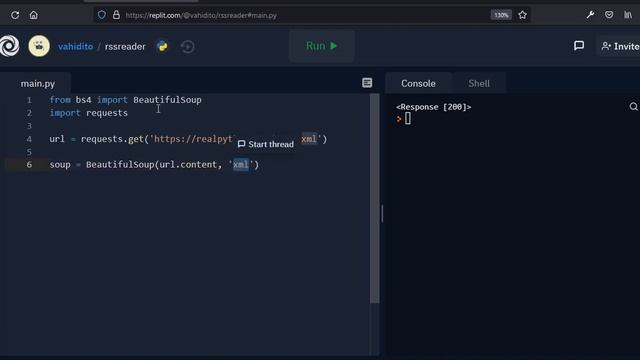This screenshot has height=360, width=640.
Task: Click 'url' variable on line 4
Action: point(57,139)
